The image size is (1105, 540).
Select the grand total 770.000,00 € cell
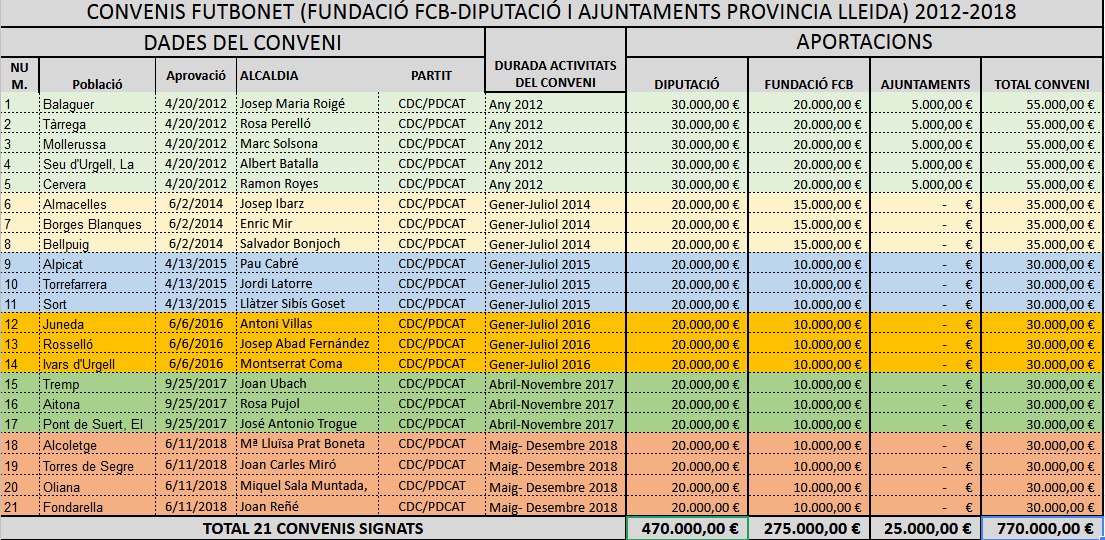[x=1042, y=528]
